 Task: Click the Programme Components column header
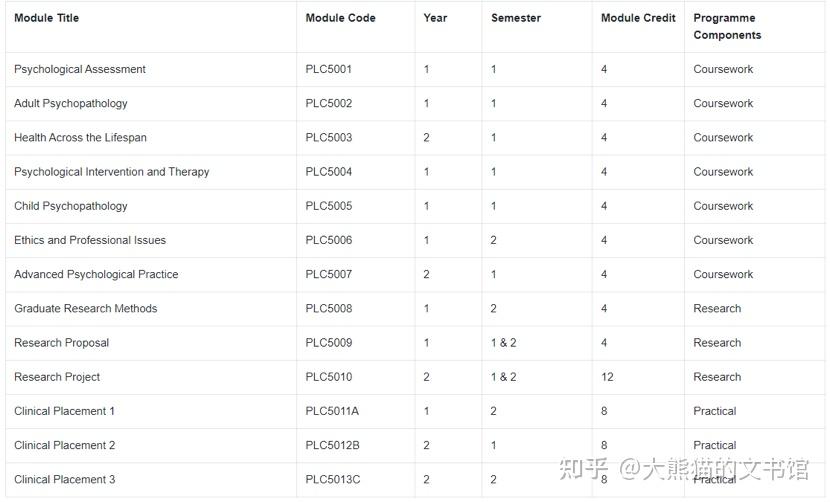[727, 26]
